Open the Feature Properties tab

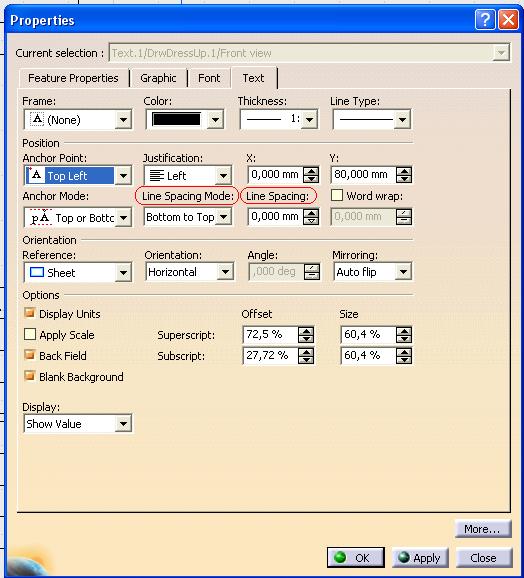pos(73,78)
